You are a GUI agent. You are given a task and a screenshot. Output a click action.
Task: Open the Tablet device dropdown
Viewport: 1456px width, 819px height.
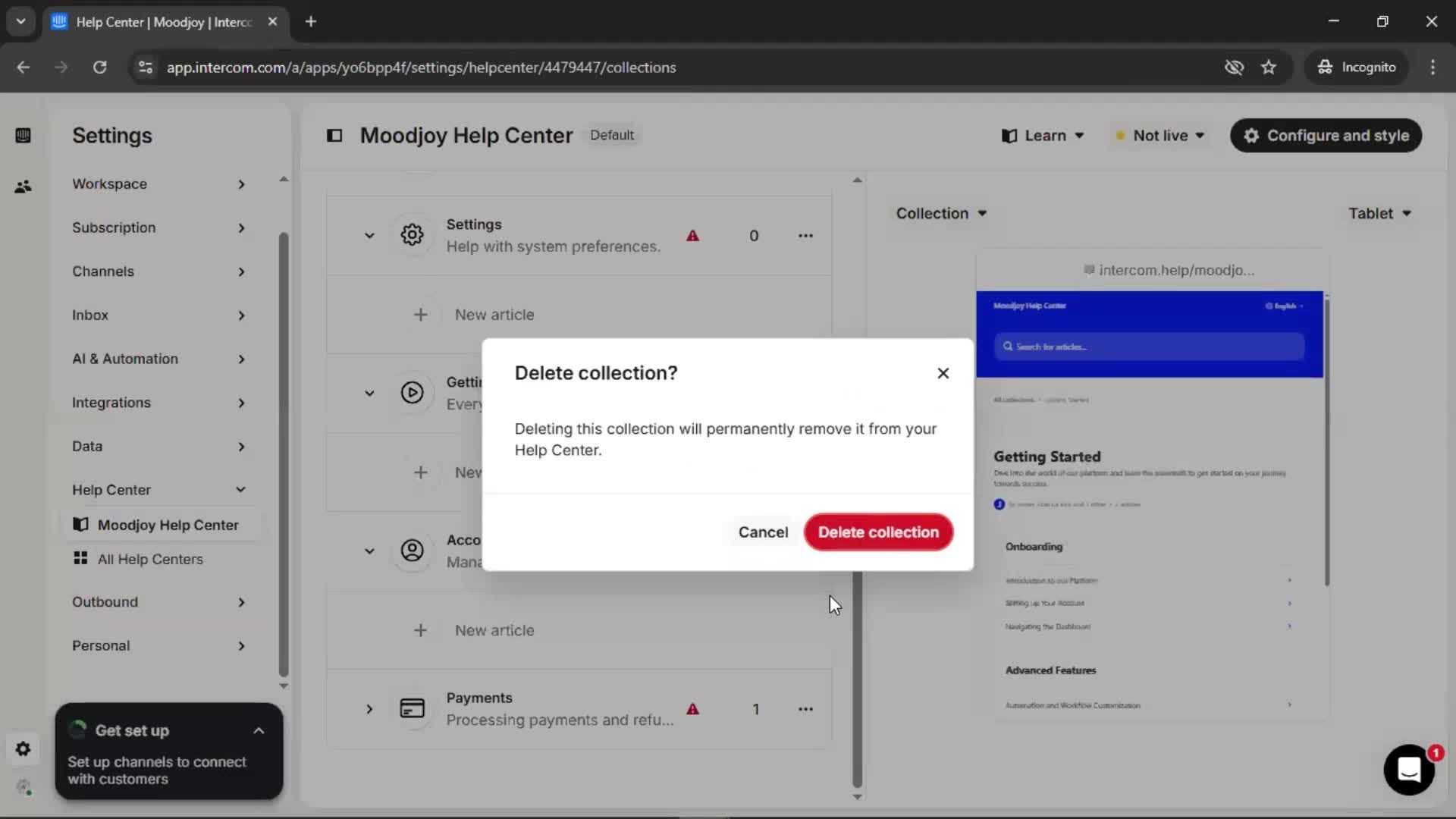[x=1379, y=214]
